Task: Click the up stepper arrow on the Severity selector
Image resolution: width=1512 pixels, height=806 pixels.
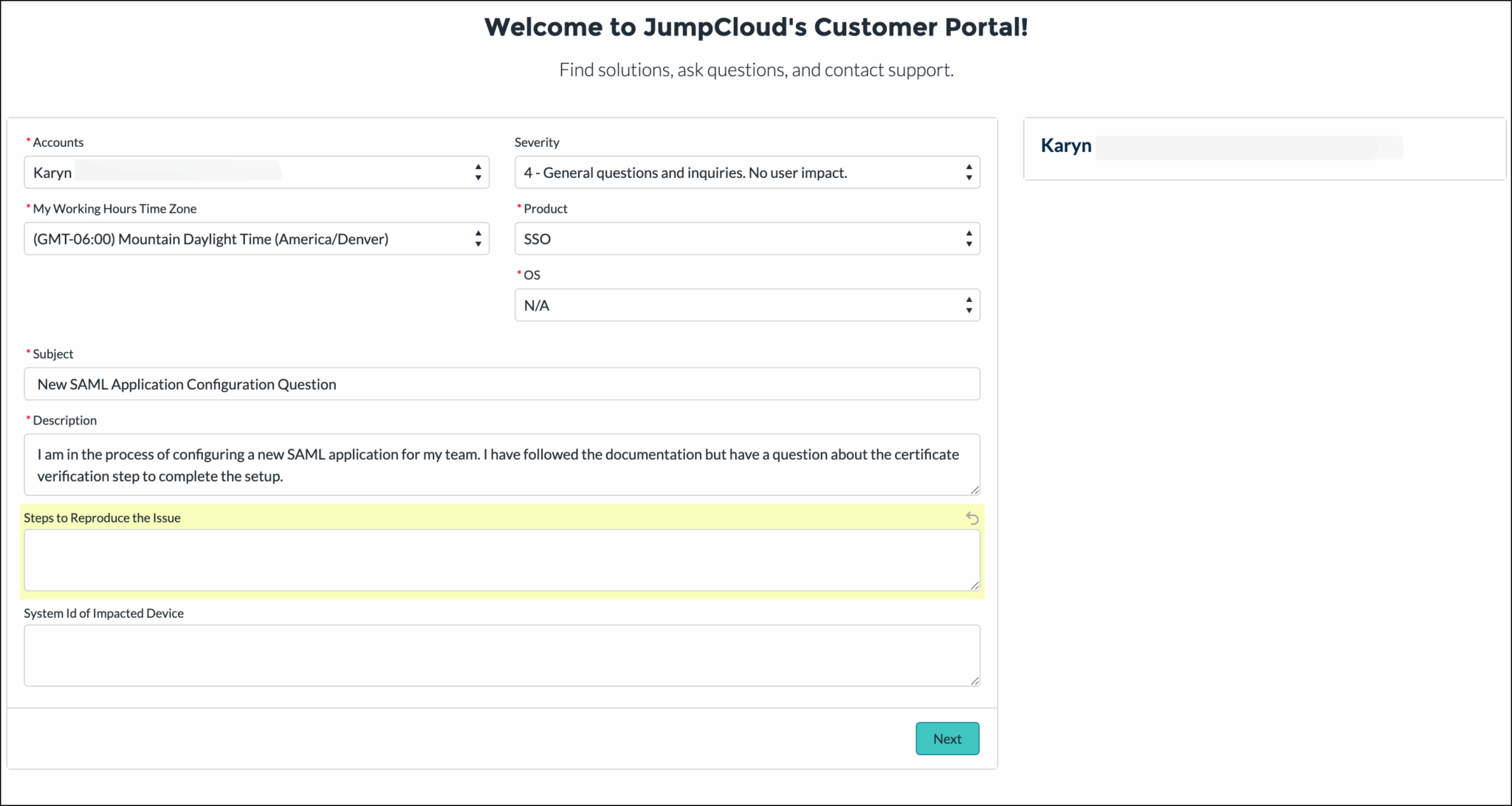Action: tap(969, 168)
